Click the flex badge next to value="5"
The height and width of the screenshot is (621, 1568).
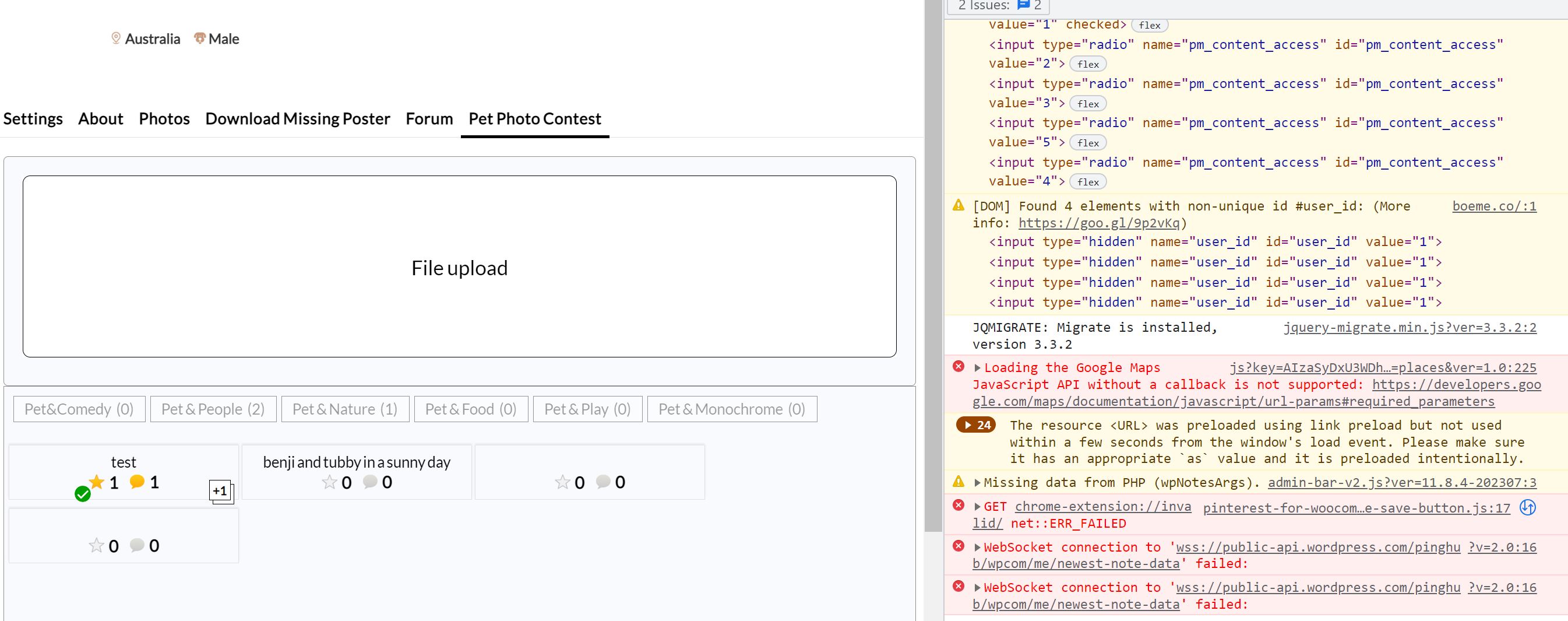point(1088,143)
